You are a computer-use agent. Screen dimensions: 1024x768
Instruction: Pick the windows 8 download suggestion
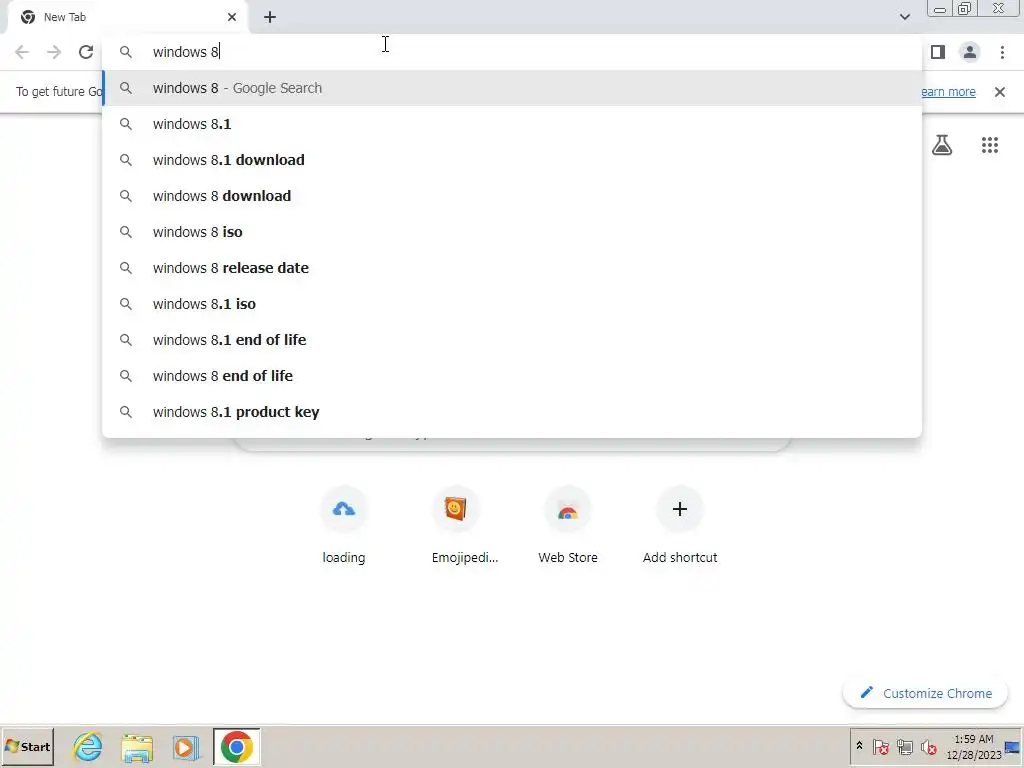pyautogui.click(x=512, y=196)
